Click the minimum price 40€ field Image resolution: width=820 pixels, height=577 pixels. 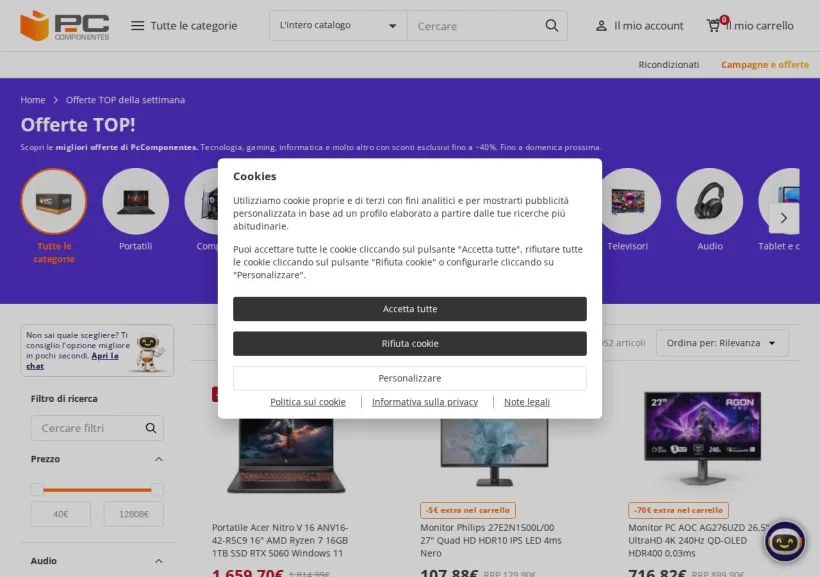(x=61, y=514)
